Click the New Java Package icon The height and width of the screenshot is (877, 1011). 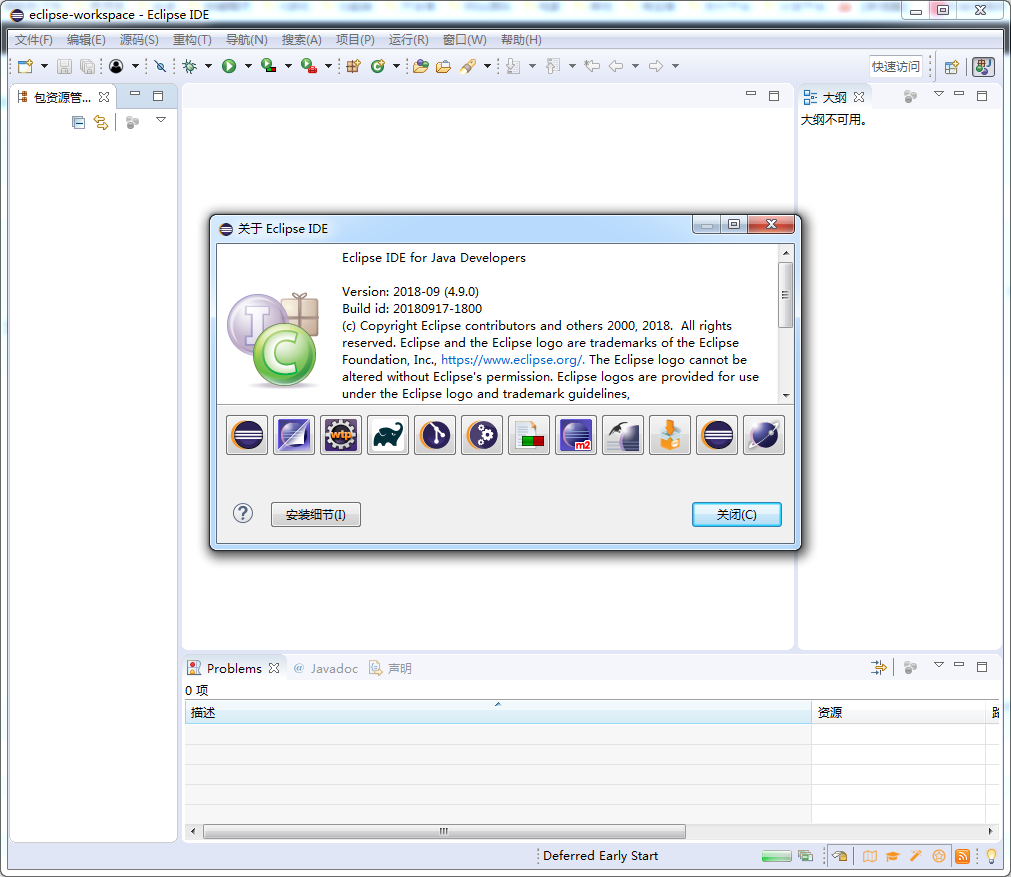353,66
